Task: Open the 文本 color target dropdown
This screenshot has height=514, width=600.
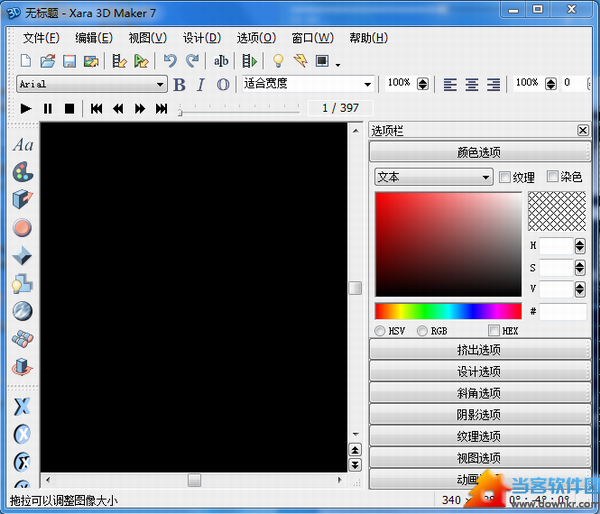Action: [x=434, y=177]
